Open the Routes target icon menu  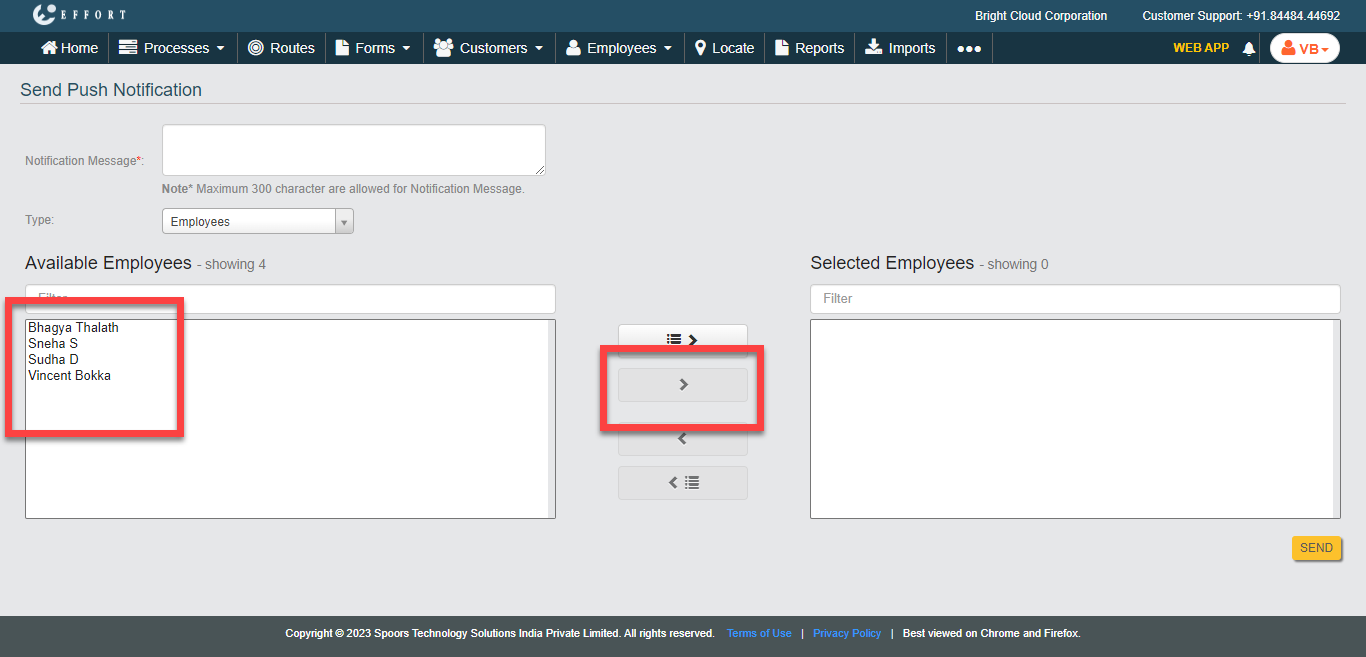pos(256,48)
